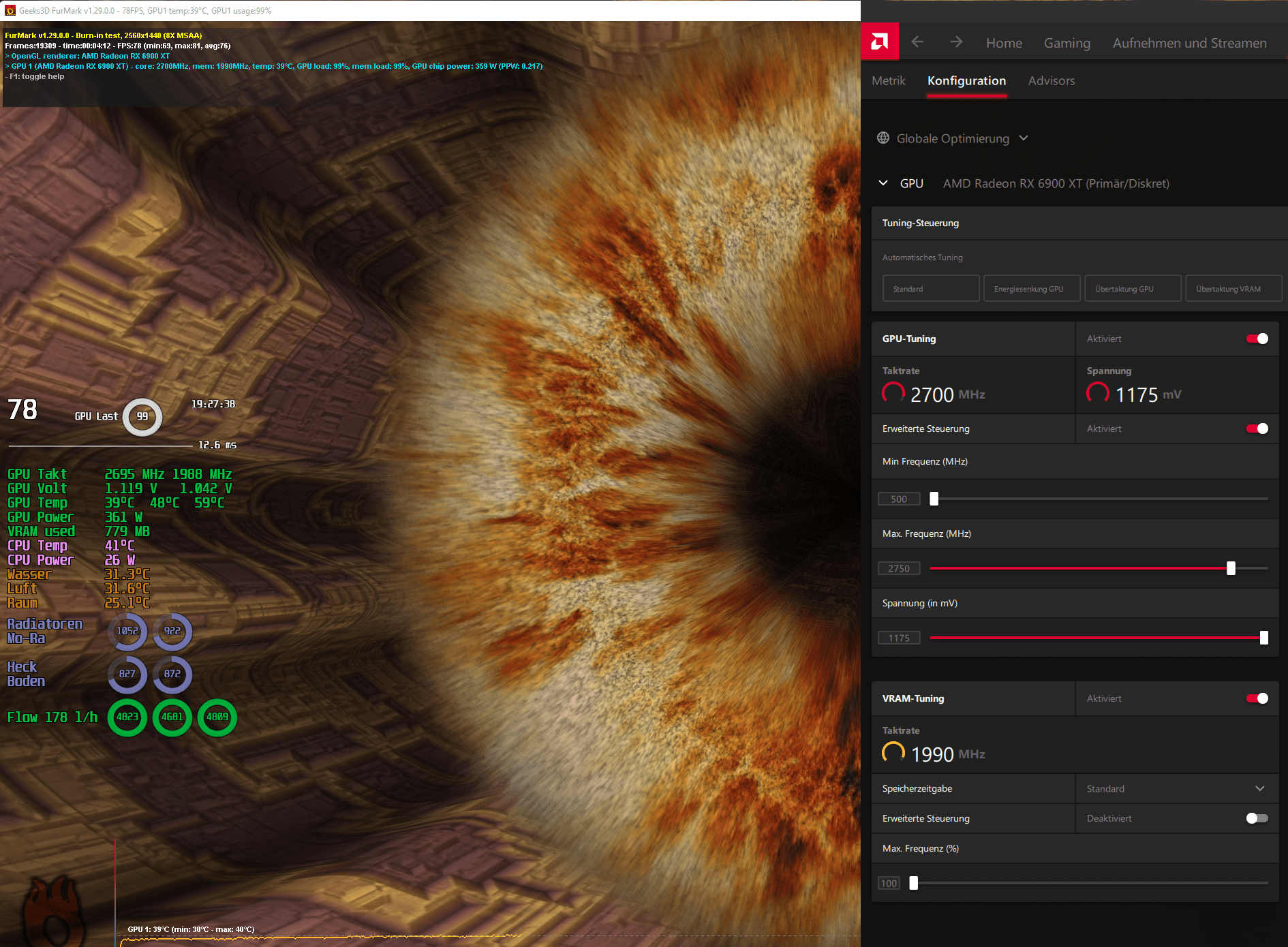Screen dimensions: 1288x947
Task: Click the FurMark window title icon
Action: coord(10,10)
